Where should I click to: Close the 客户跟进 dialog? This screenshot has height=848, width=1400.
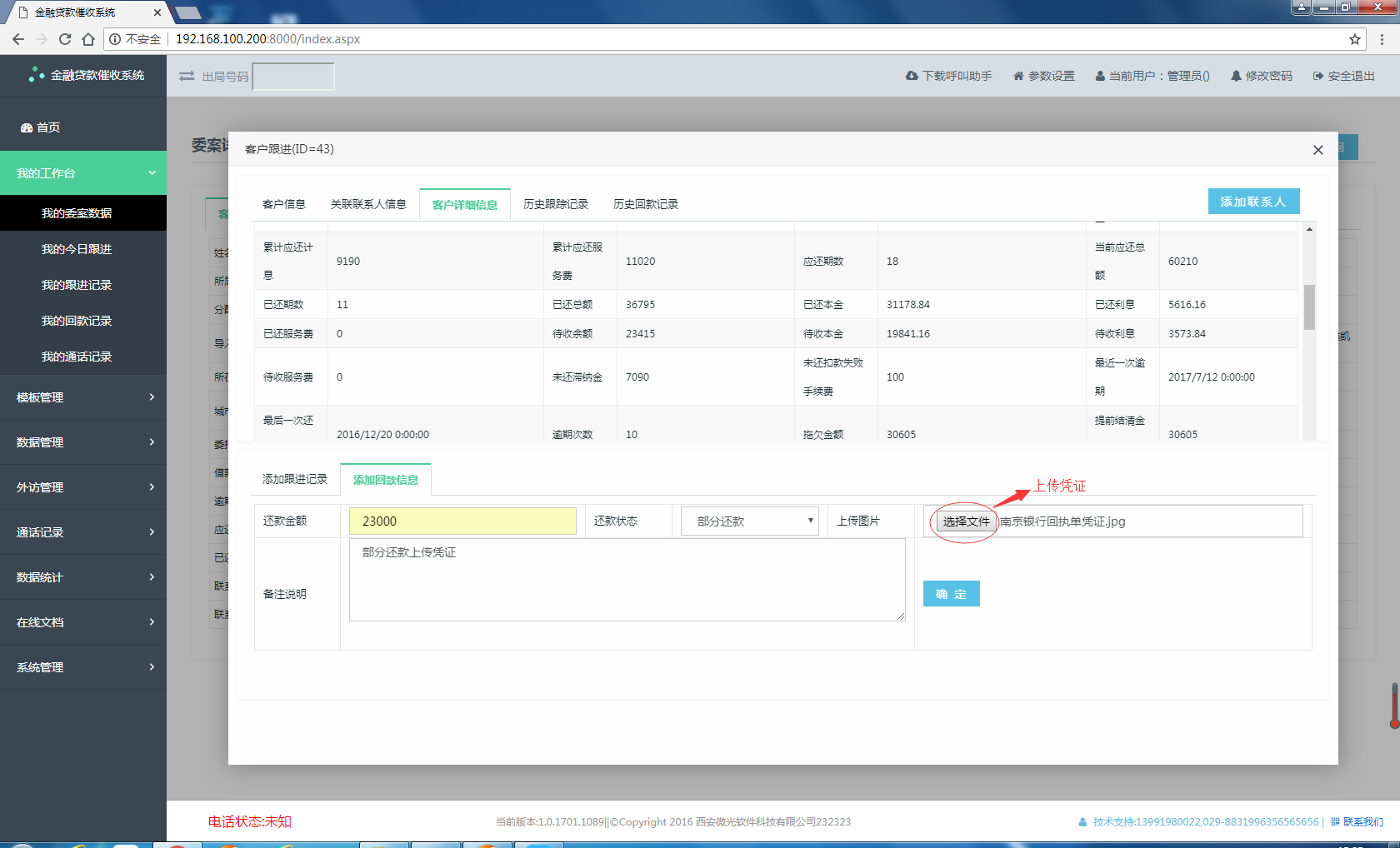pyautogui.click(x=1318, y=150)
